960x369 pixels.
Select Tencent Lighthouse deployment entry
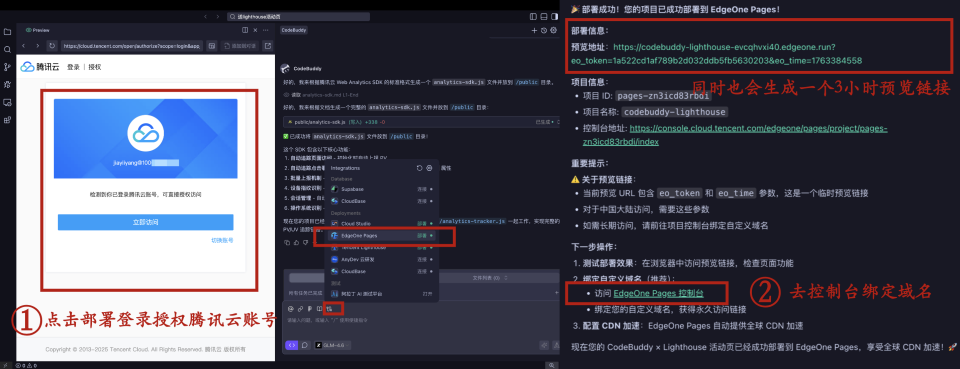pyautogui.click(x=381, y=247)
